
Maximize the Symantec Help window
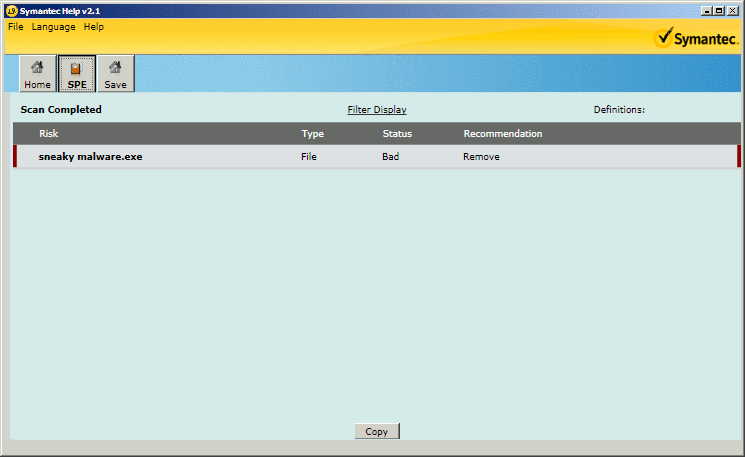click(x=719, y=10)
